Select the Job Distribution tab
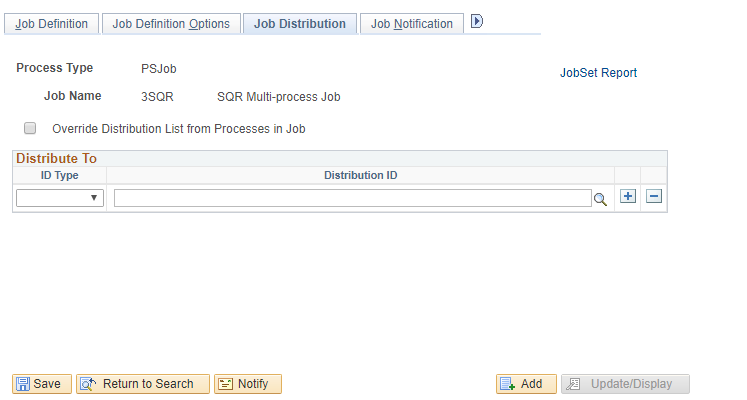Screen dimensions: 747x400 pos(300,24)
